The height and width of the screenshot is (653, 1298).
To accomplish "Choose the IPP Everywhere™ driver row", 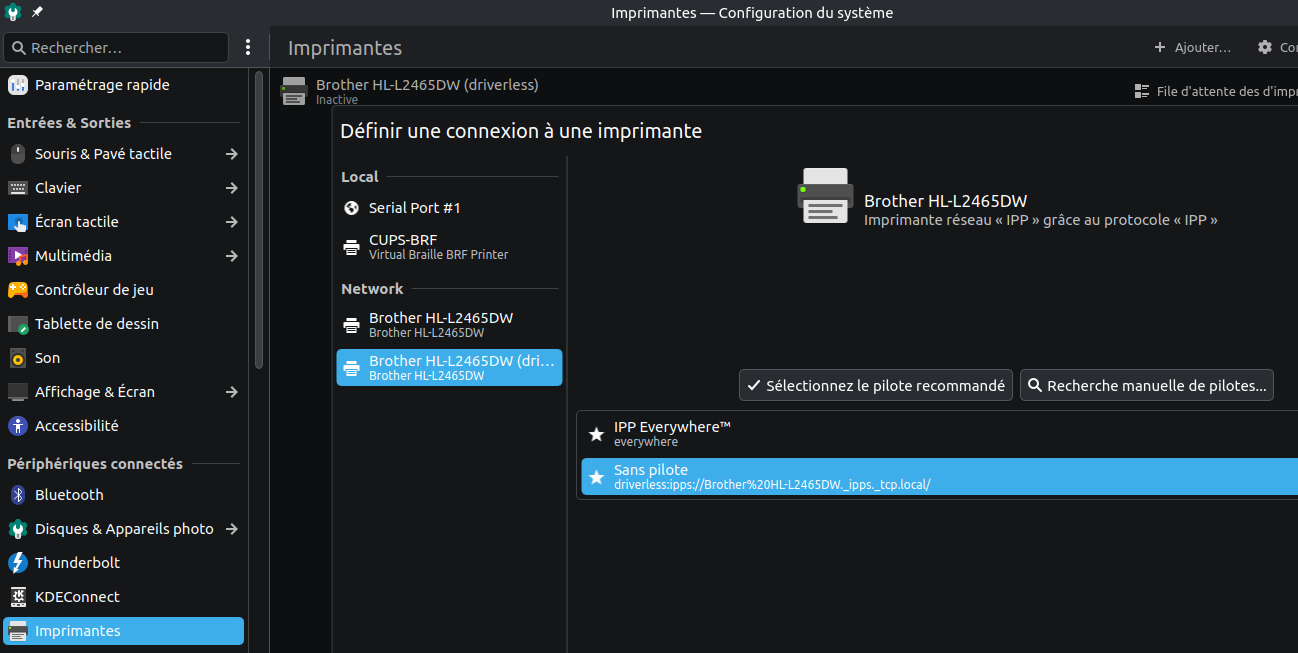I will [x=939, y=434].
